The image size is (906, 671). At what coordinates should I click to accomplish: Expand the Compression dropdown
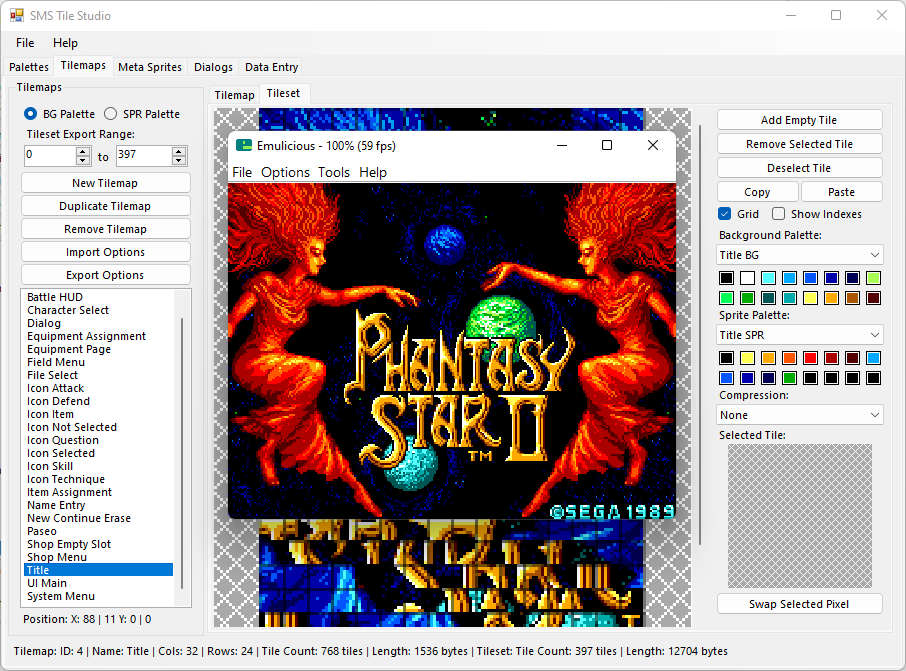coord(800,415)
